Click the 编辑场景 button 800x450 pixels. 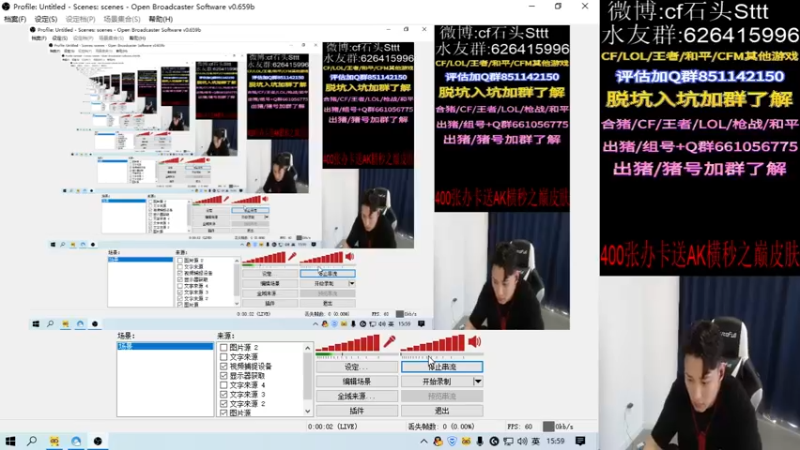coord(357,381)
